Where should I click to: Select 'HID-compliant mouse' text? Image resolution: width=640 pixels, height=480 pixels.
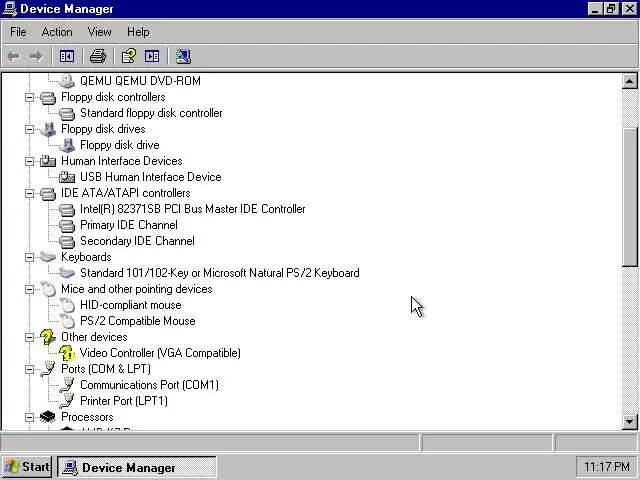pos(131,305)
